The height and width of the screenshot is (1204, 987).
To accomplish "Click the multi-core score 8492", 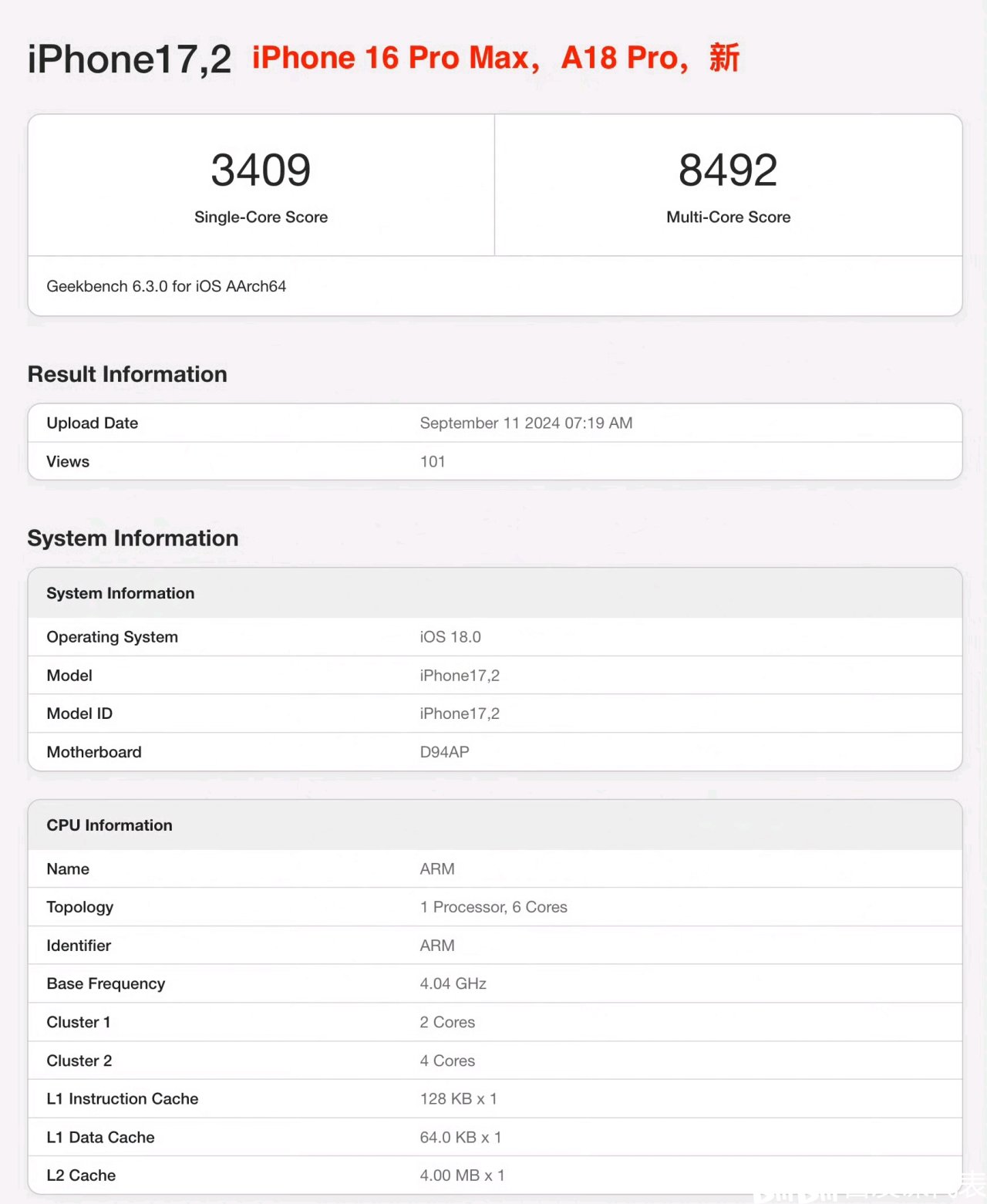I will point(728,170).
